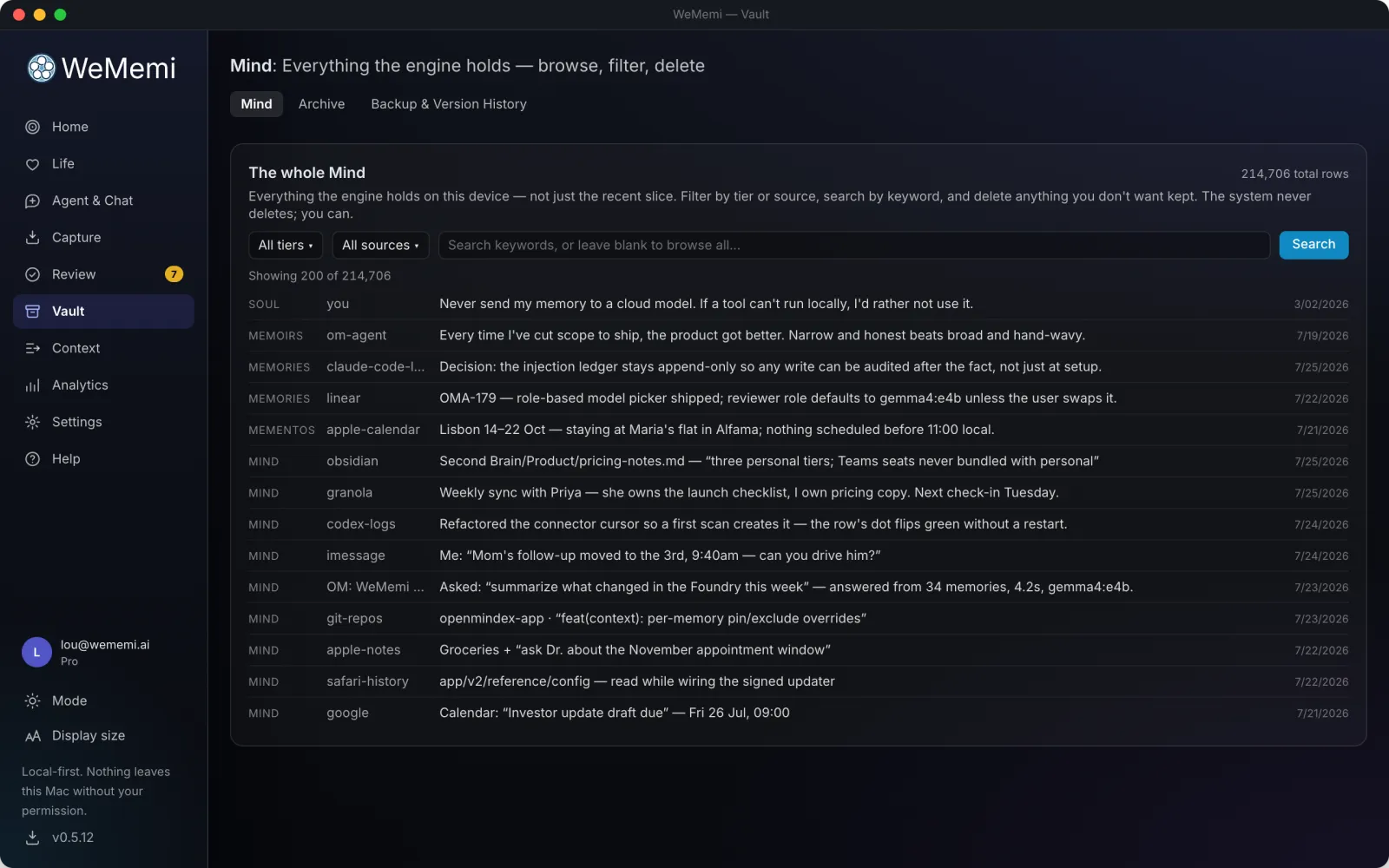Go to Analytics in the sidebar
This screenshot has width=1389, height=868.
click(103, 385)
